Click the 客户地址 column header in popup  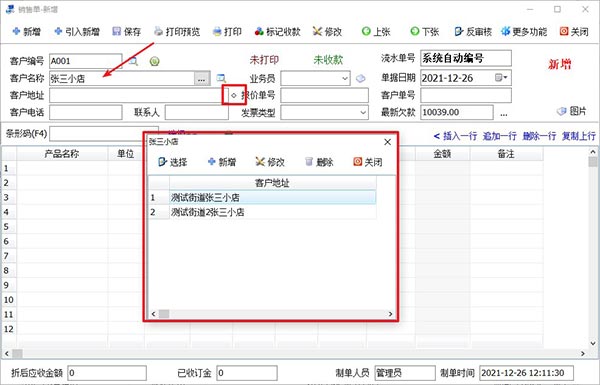pyautogui.click(x=272, y=183)
